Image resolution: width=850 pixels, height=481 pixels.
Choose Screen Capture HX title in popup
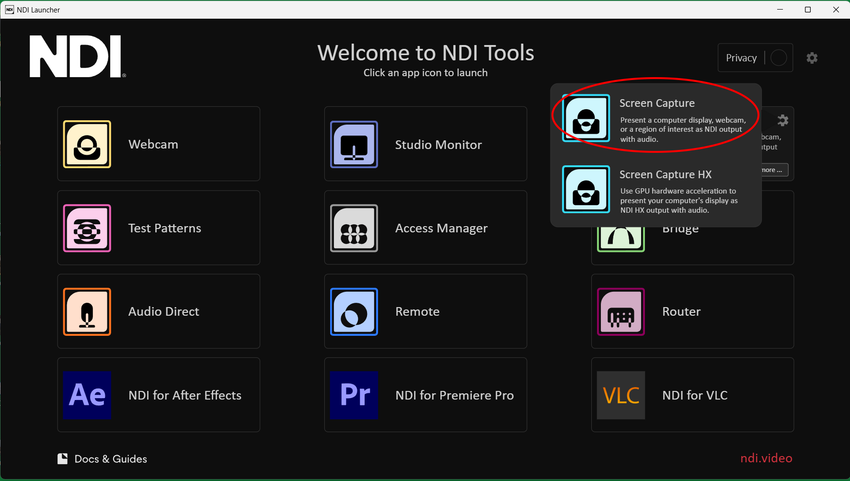pos(666,175)
